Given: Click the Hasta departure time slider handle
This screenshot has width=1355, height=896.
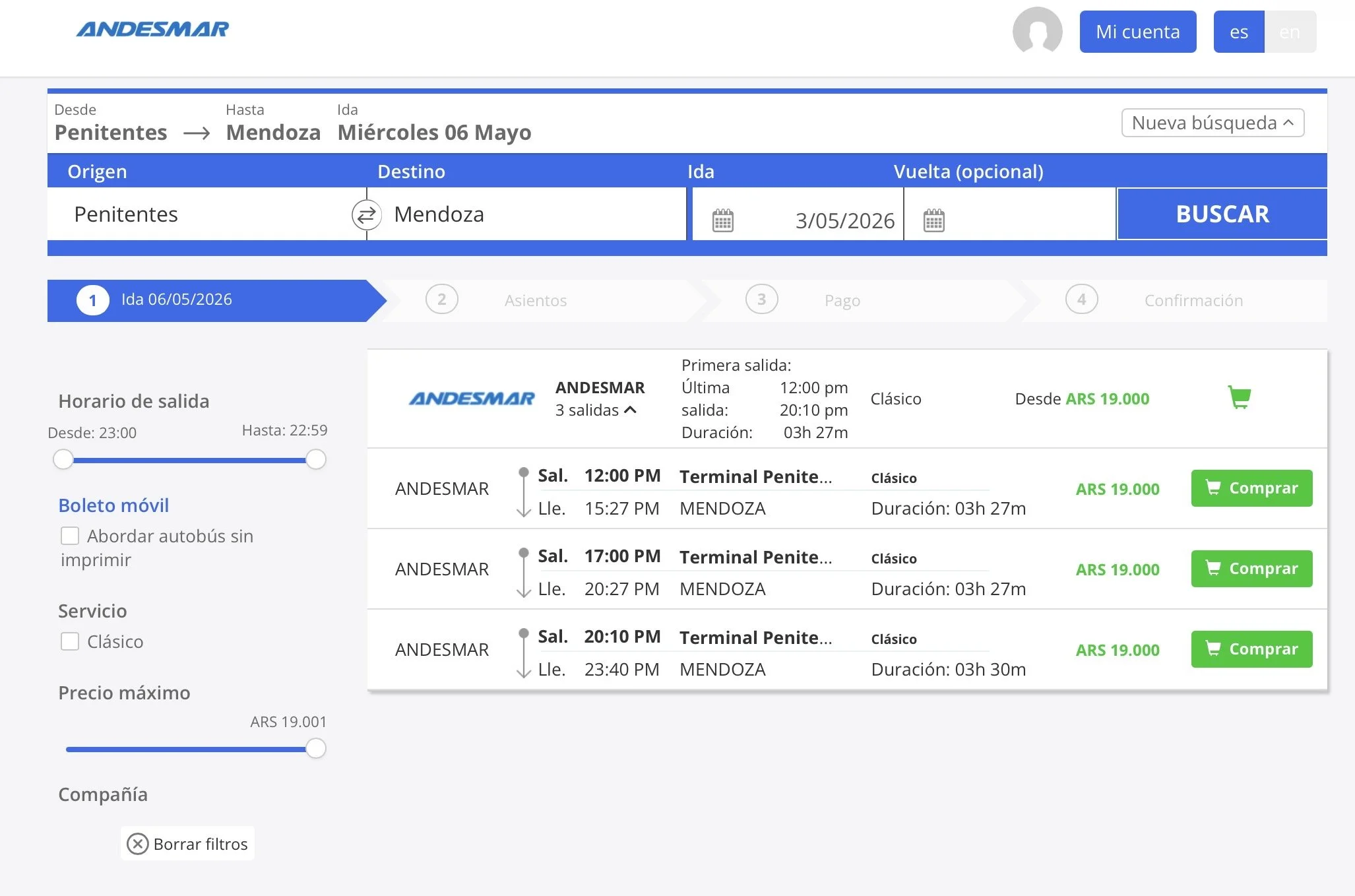Looking at the screenshot, I should coord(316,459).
